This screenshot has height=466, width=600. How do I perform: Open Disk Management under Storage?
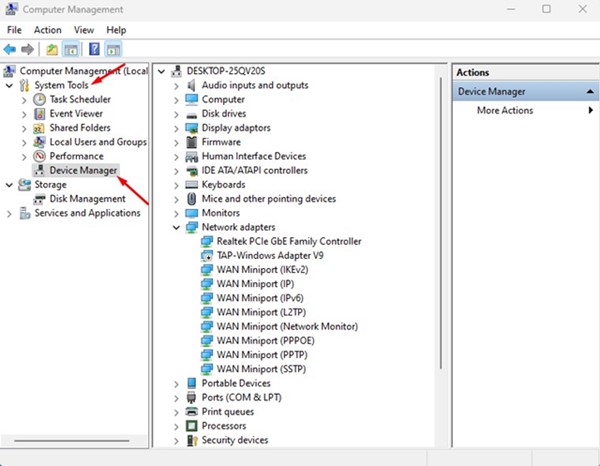coord(87,199)
